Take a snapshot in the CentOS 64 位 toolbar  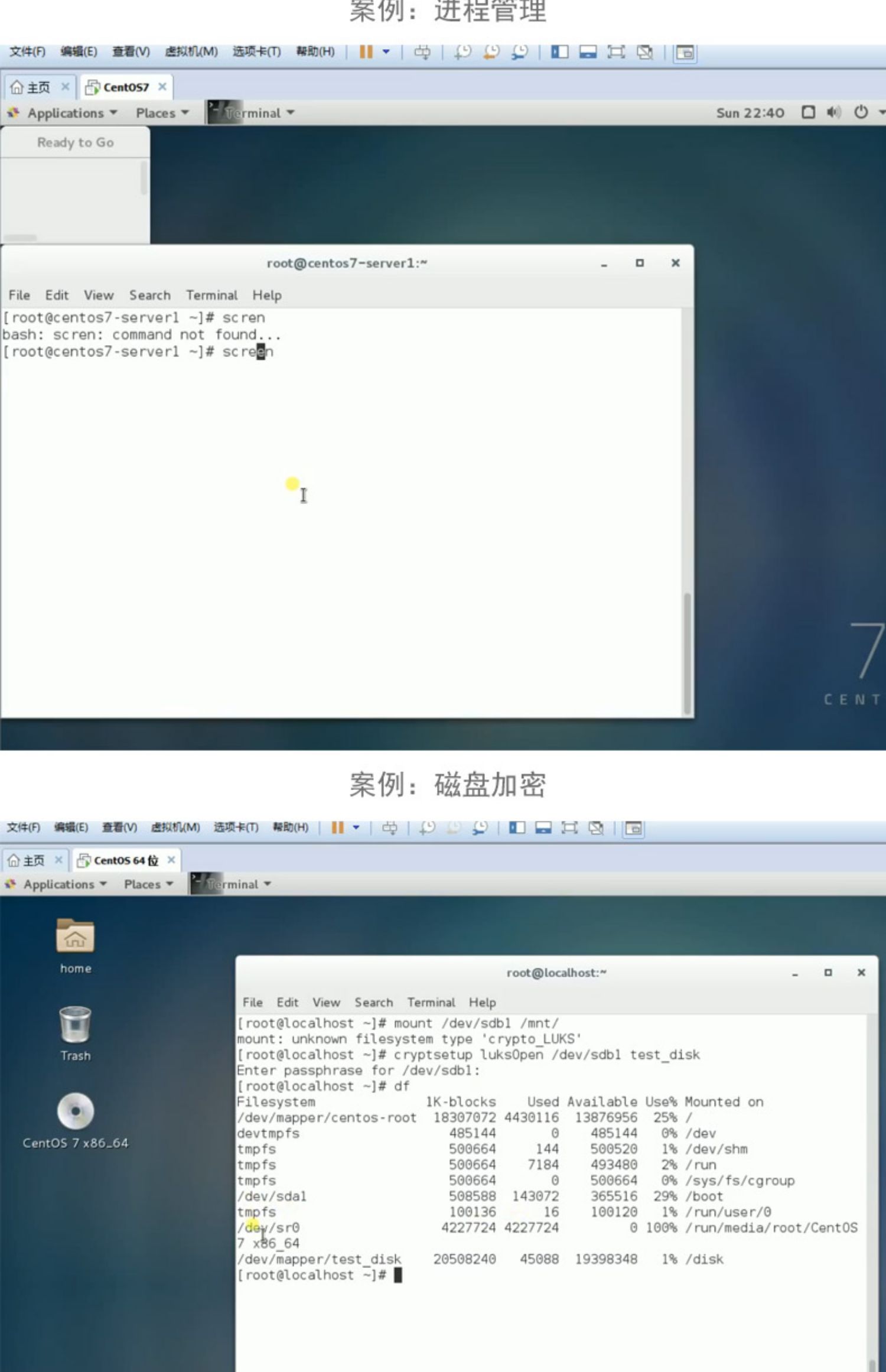coord(427,828)
